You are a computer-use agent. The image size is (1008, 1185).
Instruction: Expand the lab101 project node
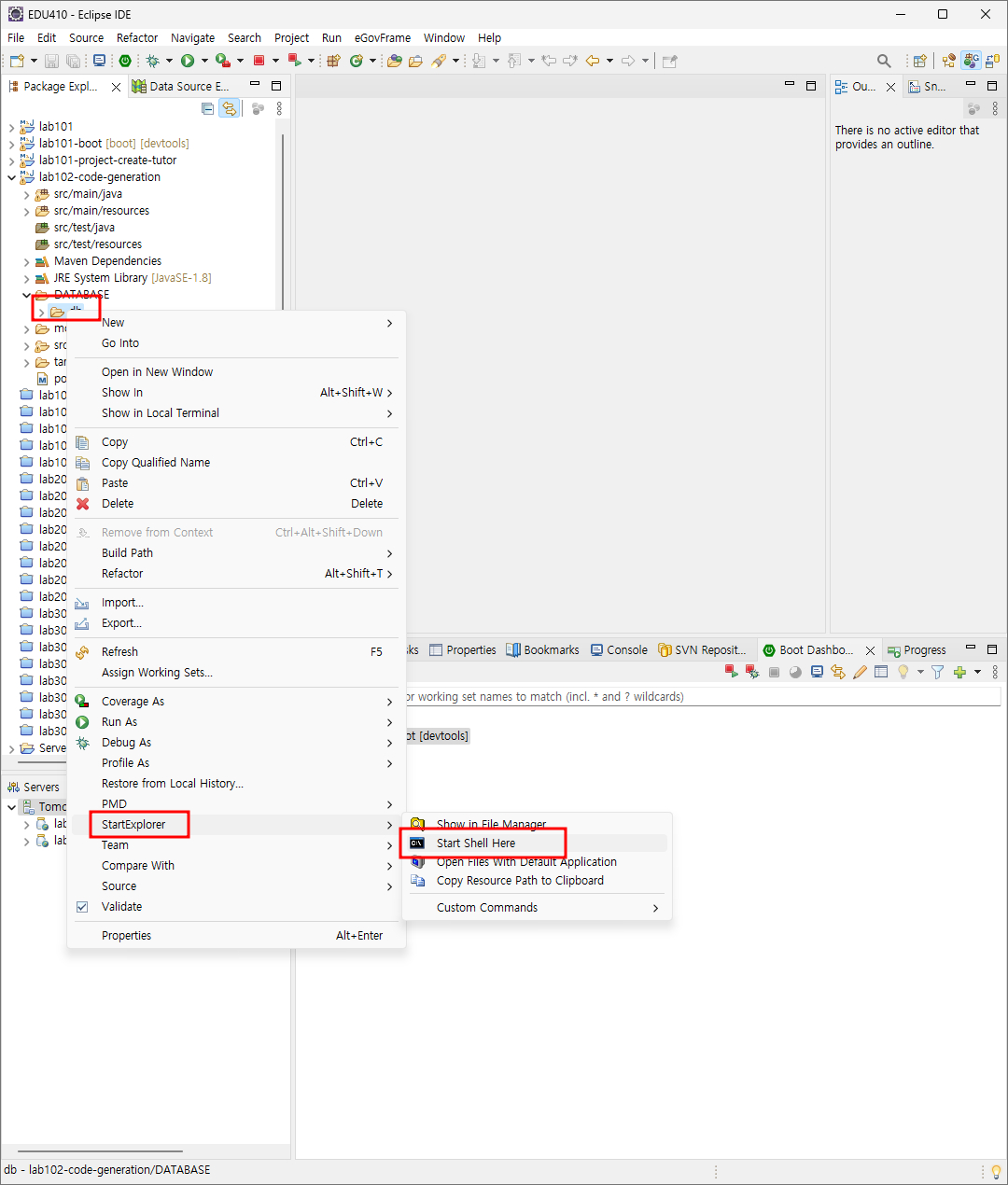pos(11,127)
